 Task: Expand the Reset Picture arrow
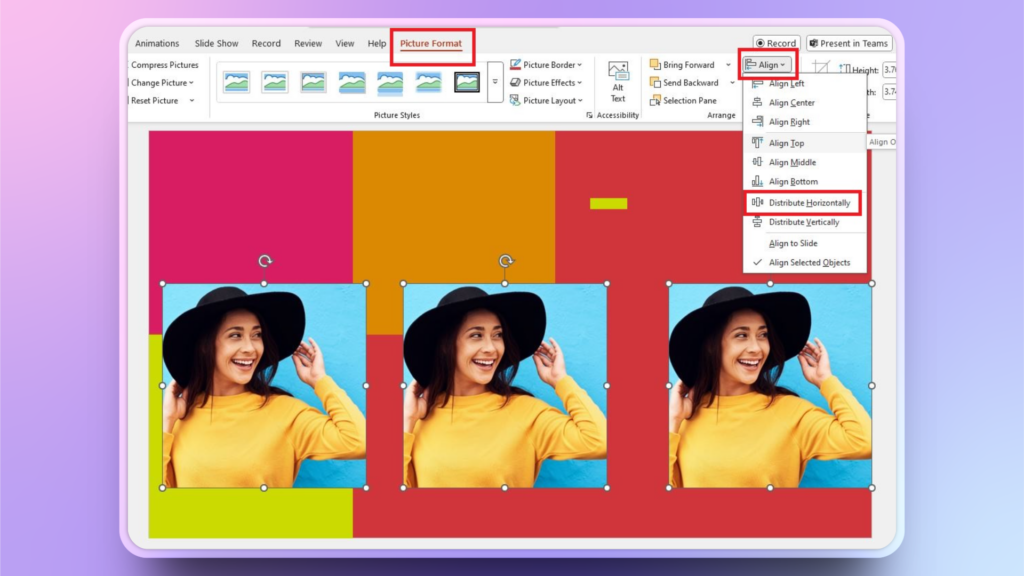coord(192,101)
